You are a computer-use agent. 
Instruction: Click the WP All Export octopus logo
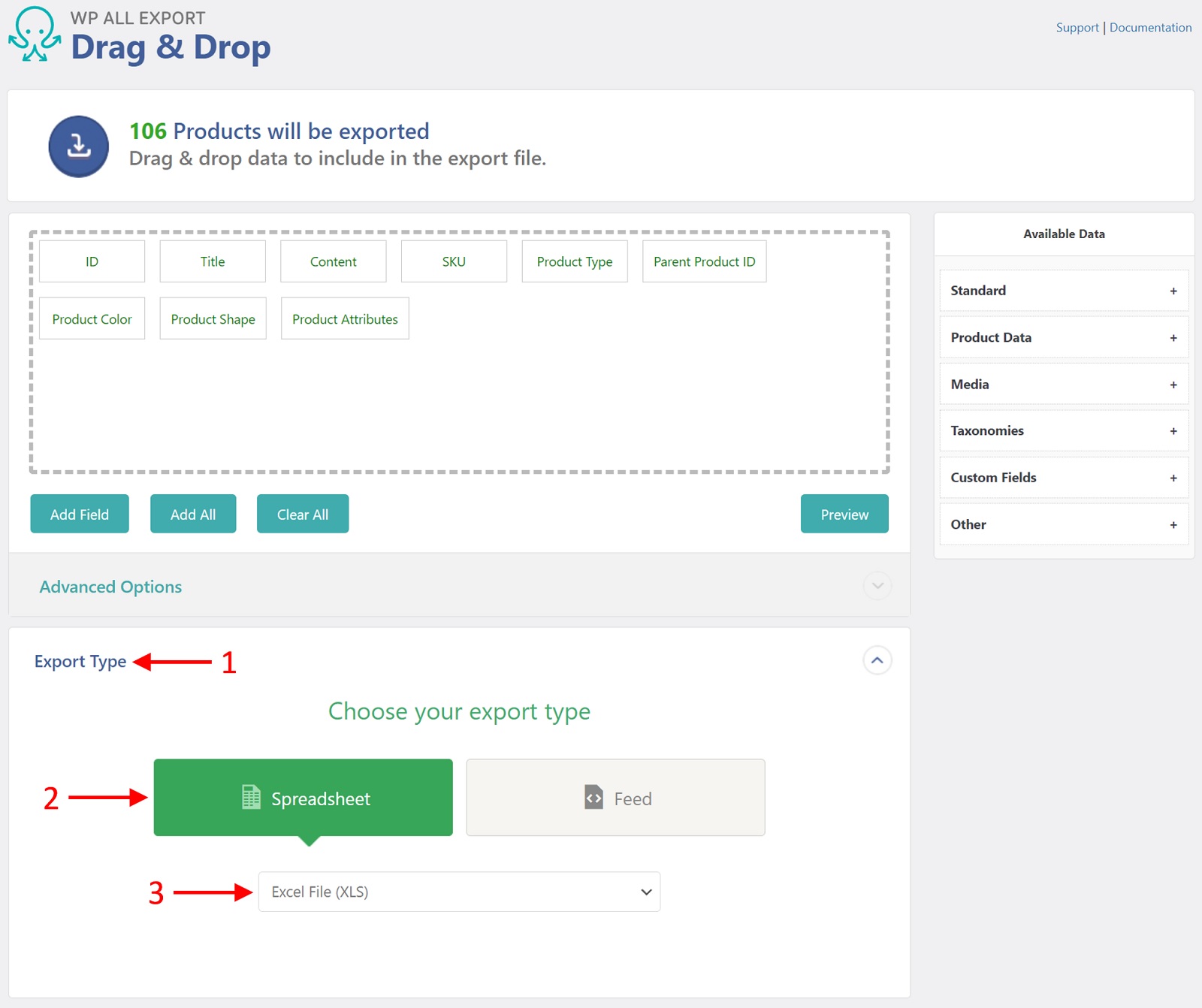pyautogui.click(x=35, y=35)
